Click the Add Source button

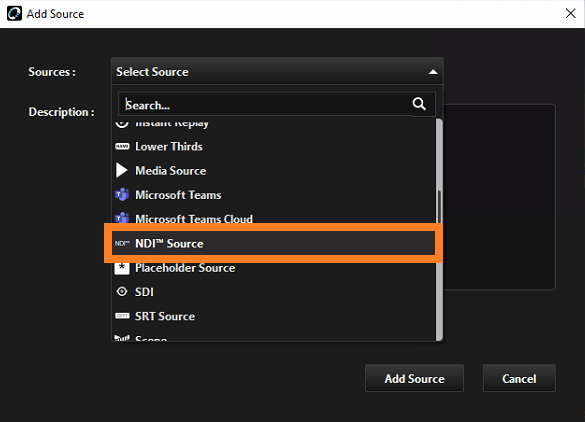click(x=414, y=378)
